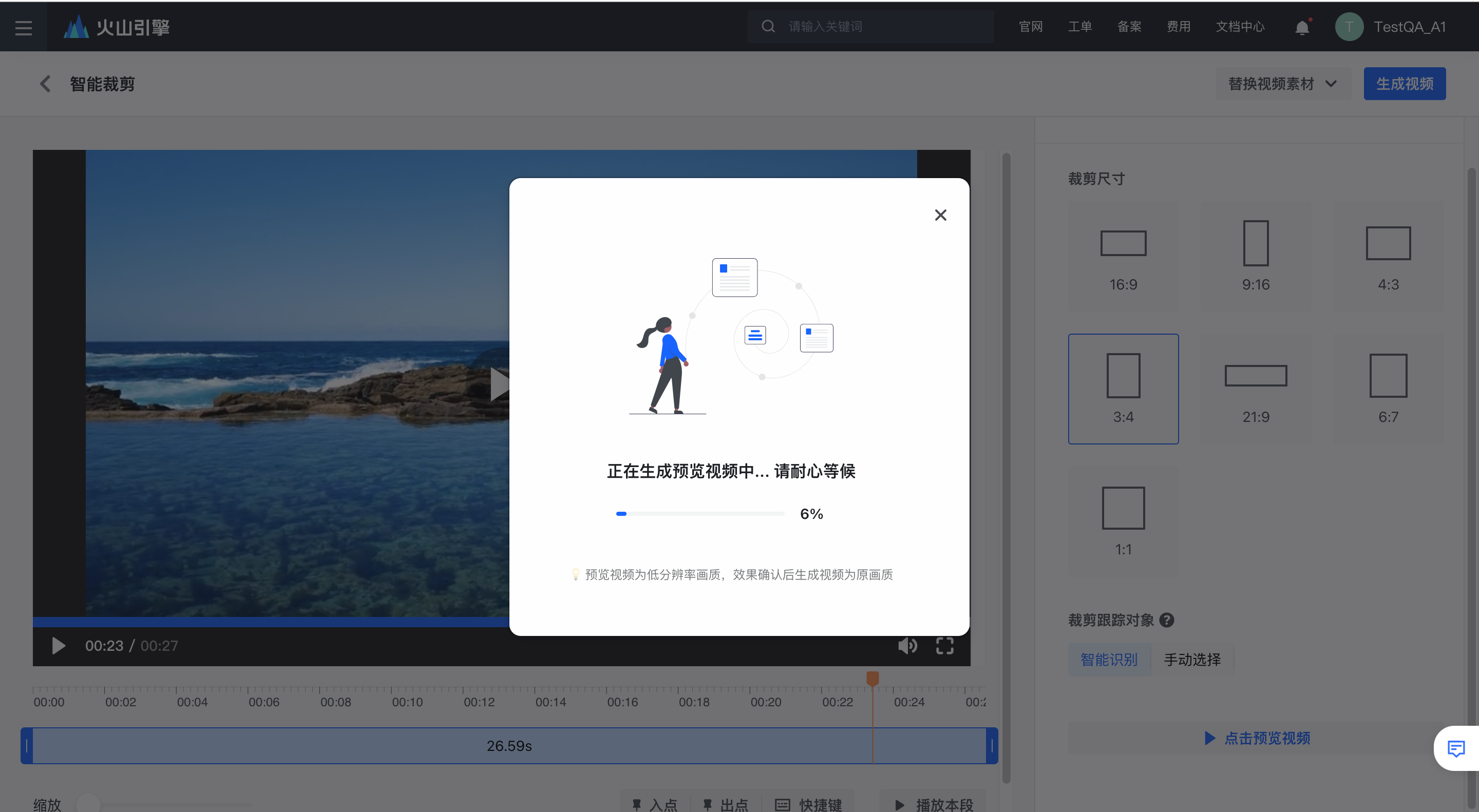Click the blue video progress bar
The height and width of the screenshot is (812, 1479).
pyautogui.click(x=271, y=622)
